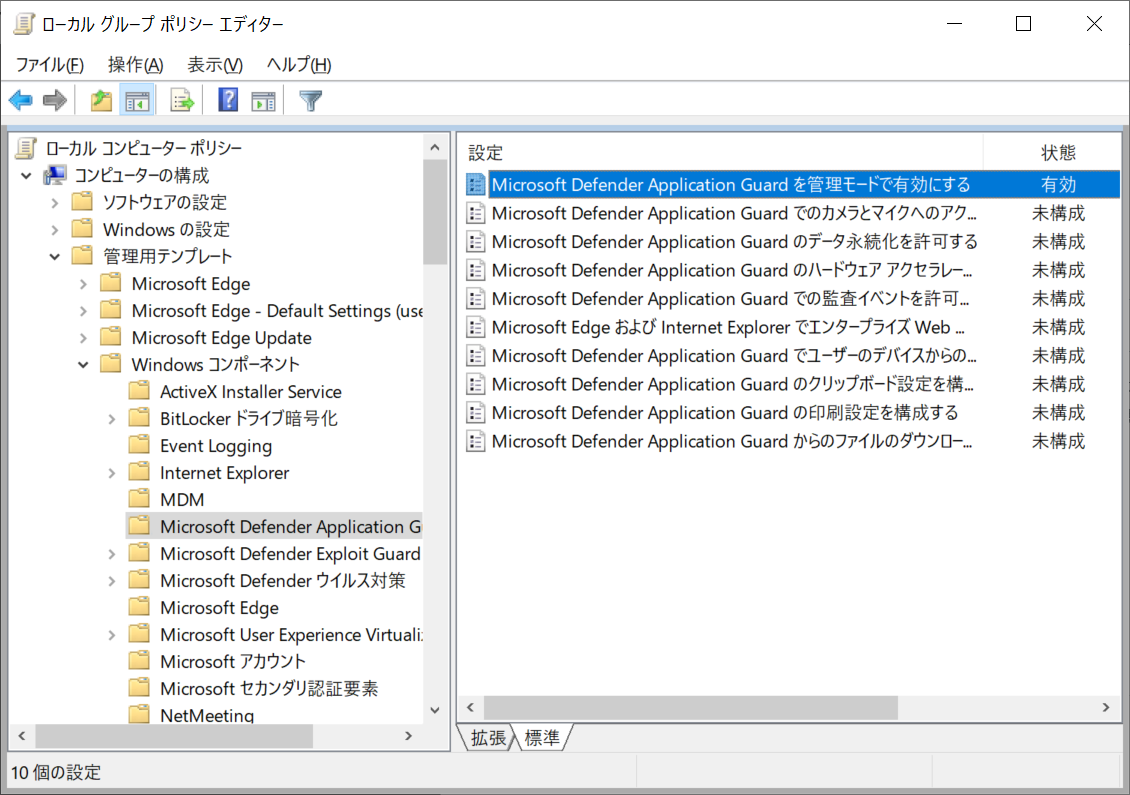Click policy icon for 印刷設定を構成する setting
The height and width of the screenshot is (795, 1130).
[x=476, y=412]
